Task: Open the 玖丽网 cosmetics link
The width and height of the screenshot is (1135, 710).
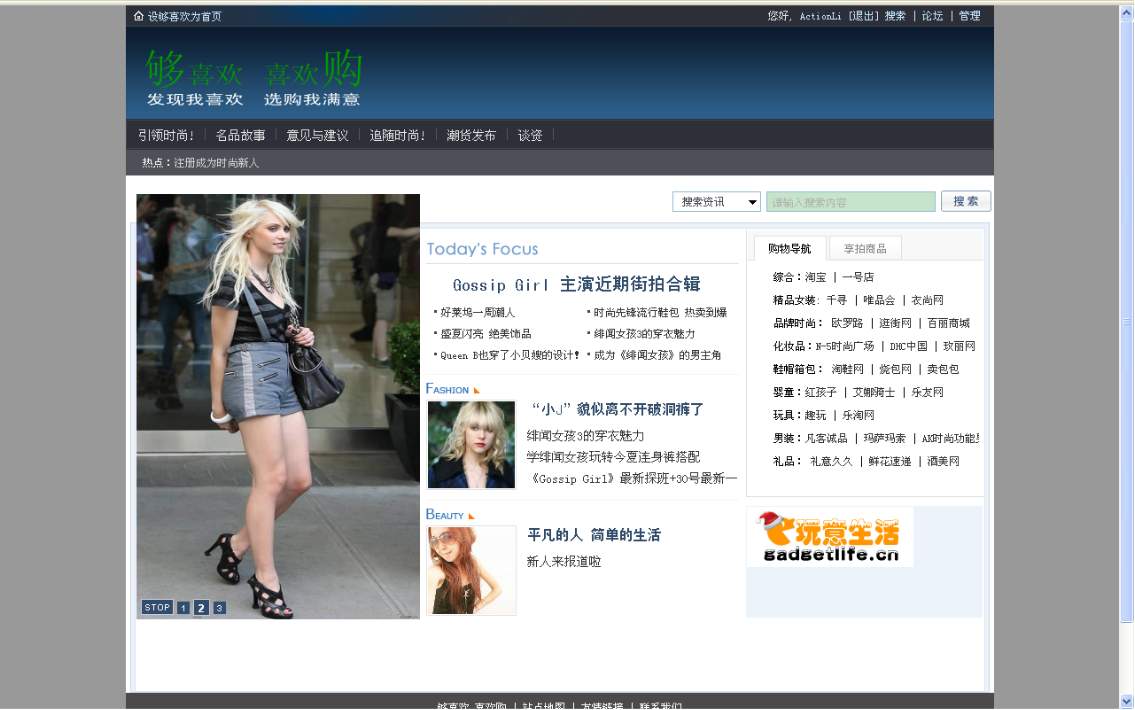Action: click(959, 347)
